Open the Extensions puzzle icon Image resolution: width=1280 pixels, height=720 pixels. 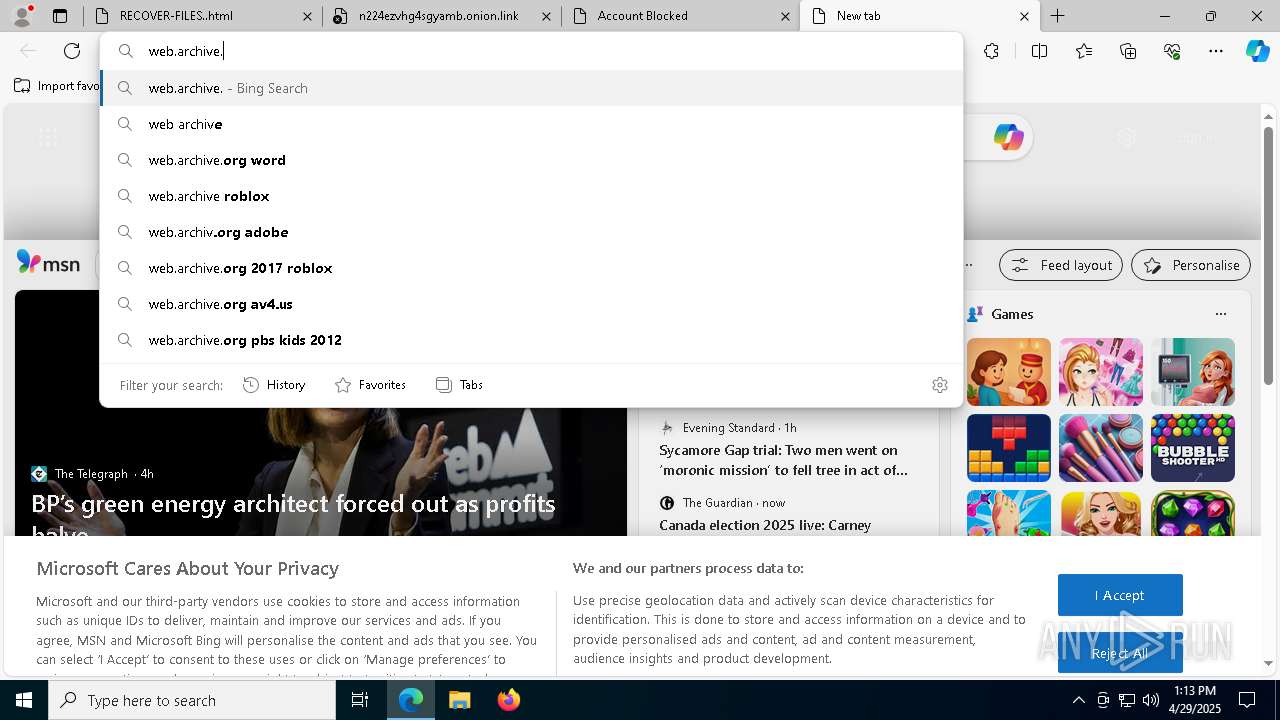(x=991, y=51)
